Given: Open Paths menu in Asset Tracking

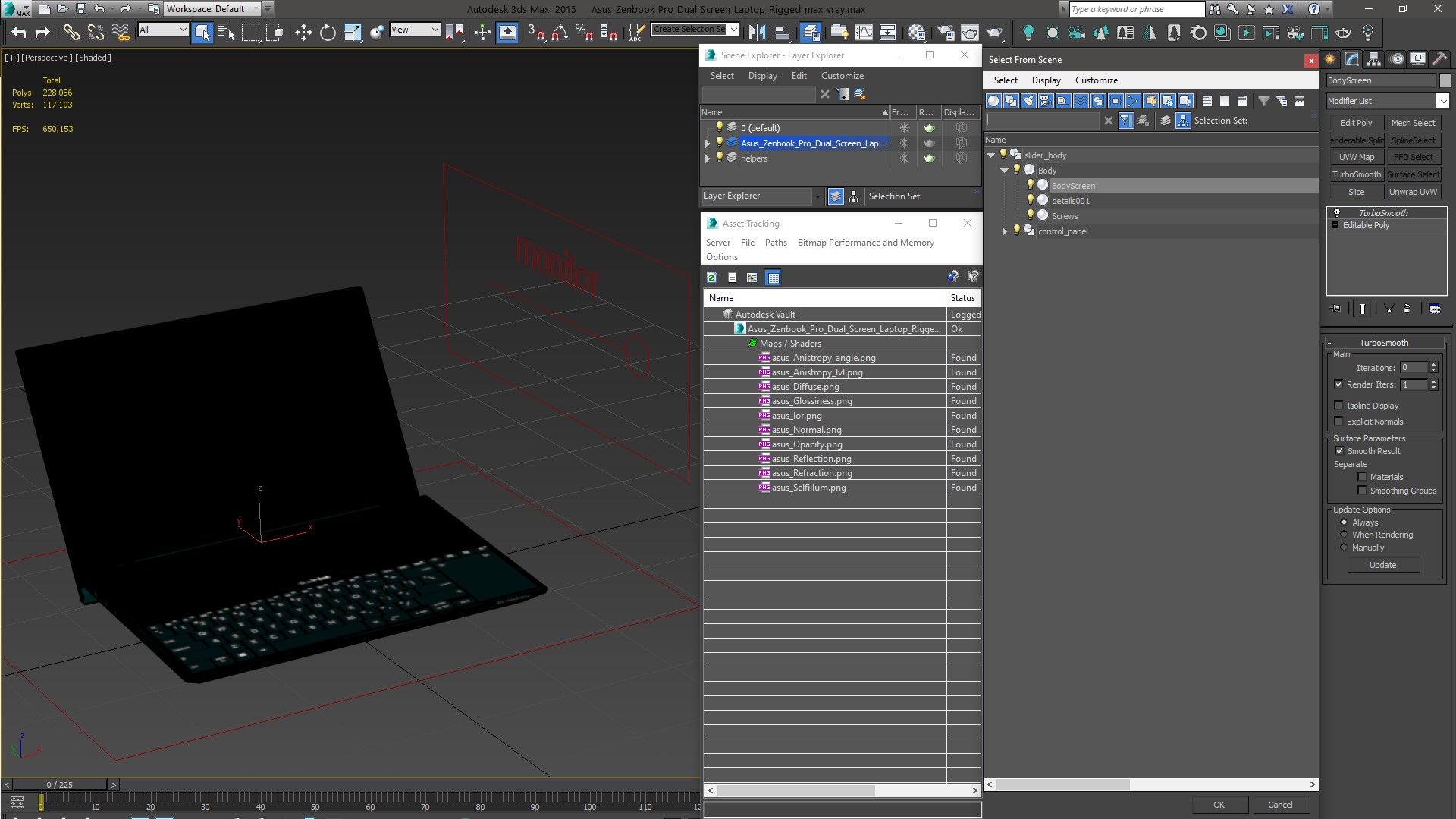Looking at the screenshot, I should [776, 243].
